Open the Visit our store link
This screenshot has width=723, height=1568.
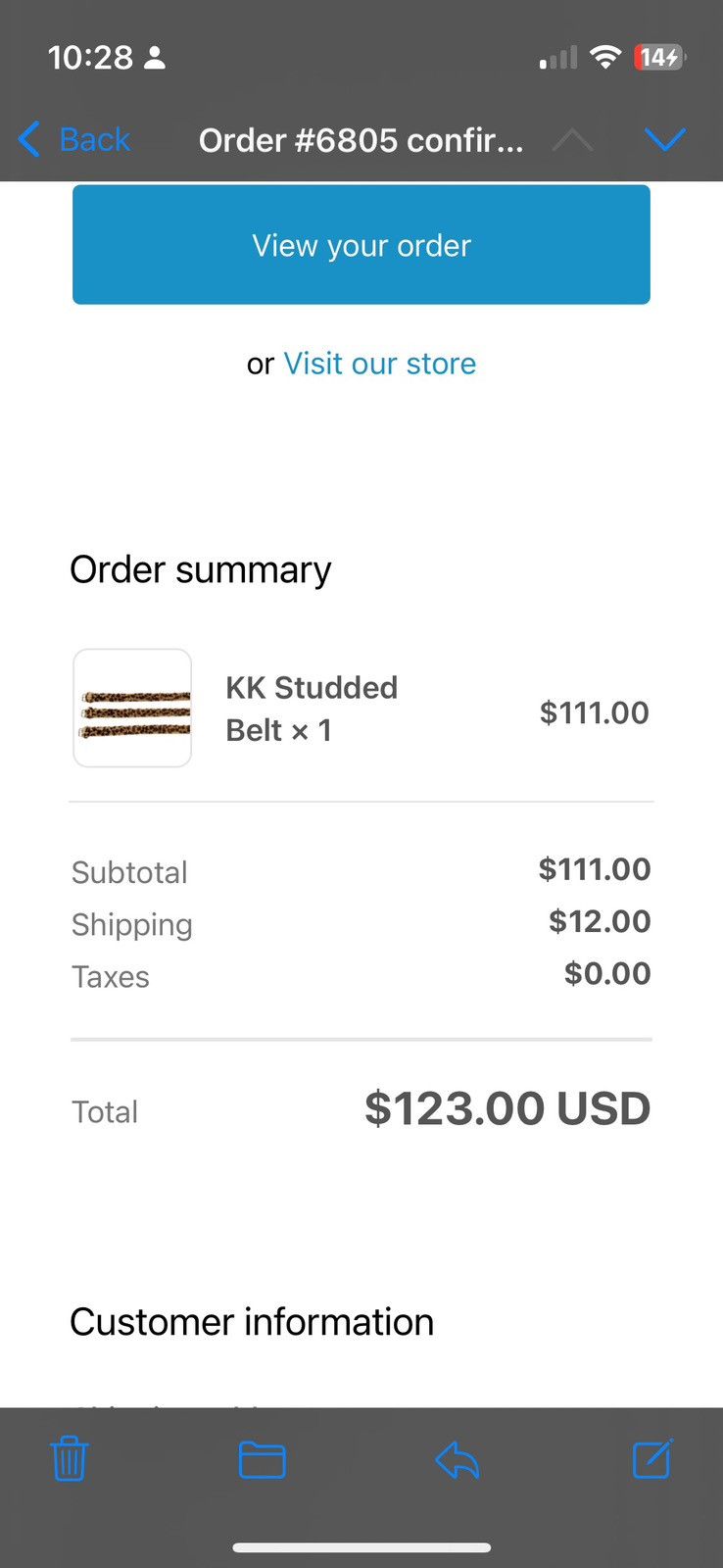(x=379, y=364)
